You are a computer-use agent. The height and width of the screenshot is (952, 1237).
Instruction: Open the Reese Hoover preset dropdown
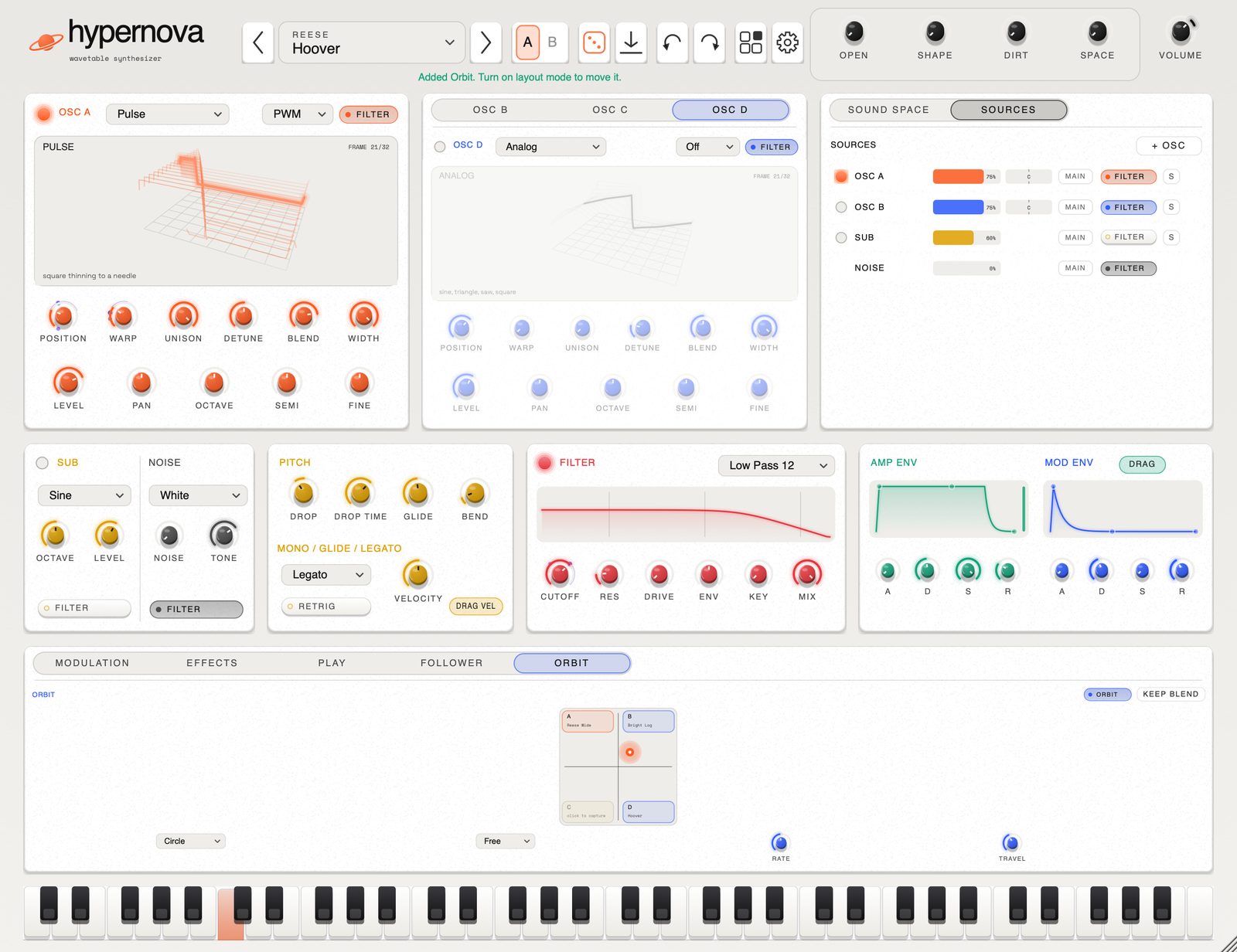[372, 42]
